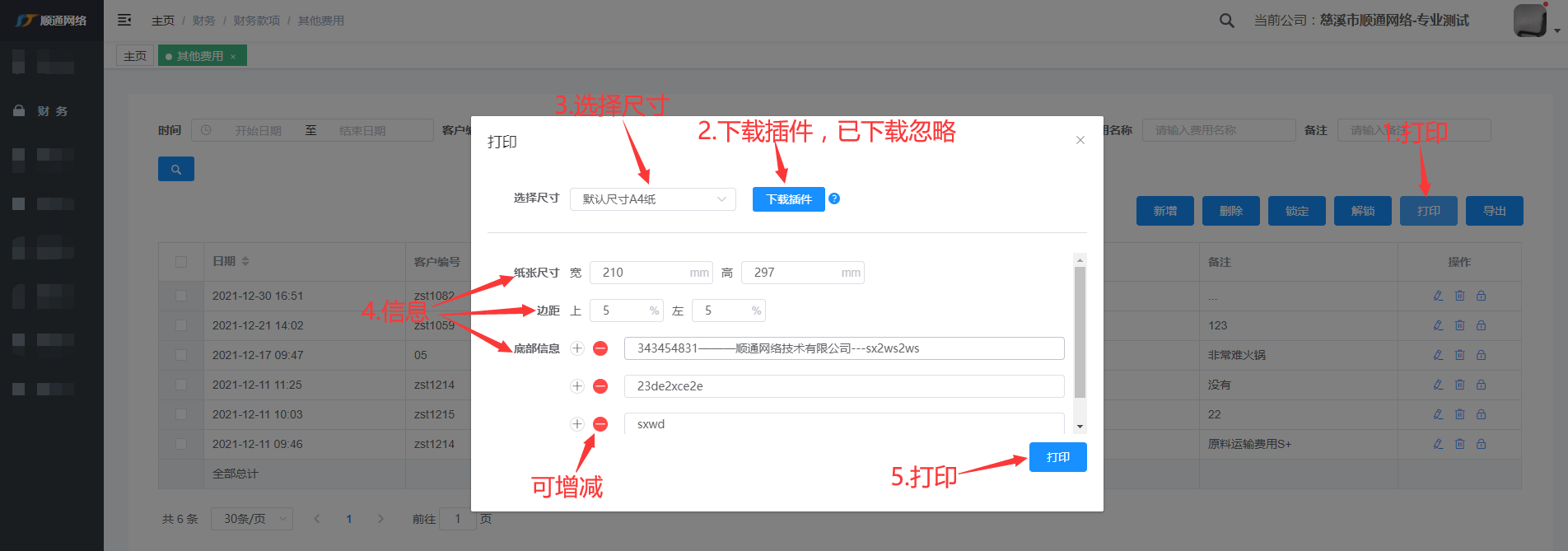Check the 2021-12-30 16:51 row checkbox
This screenshot has height=551, width=1568.
[x=181, y=296]
